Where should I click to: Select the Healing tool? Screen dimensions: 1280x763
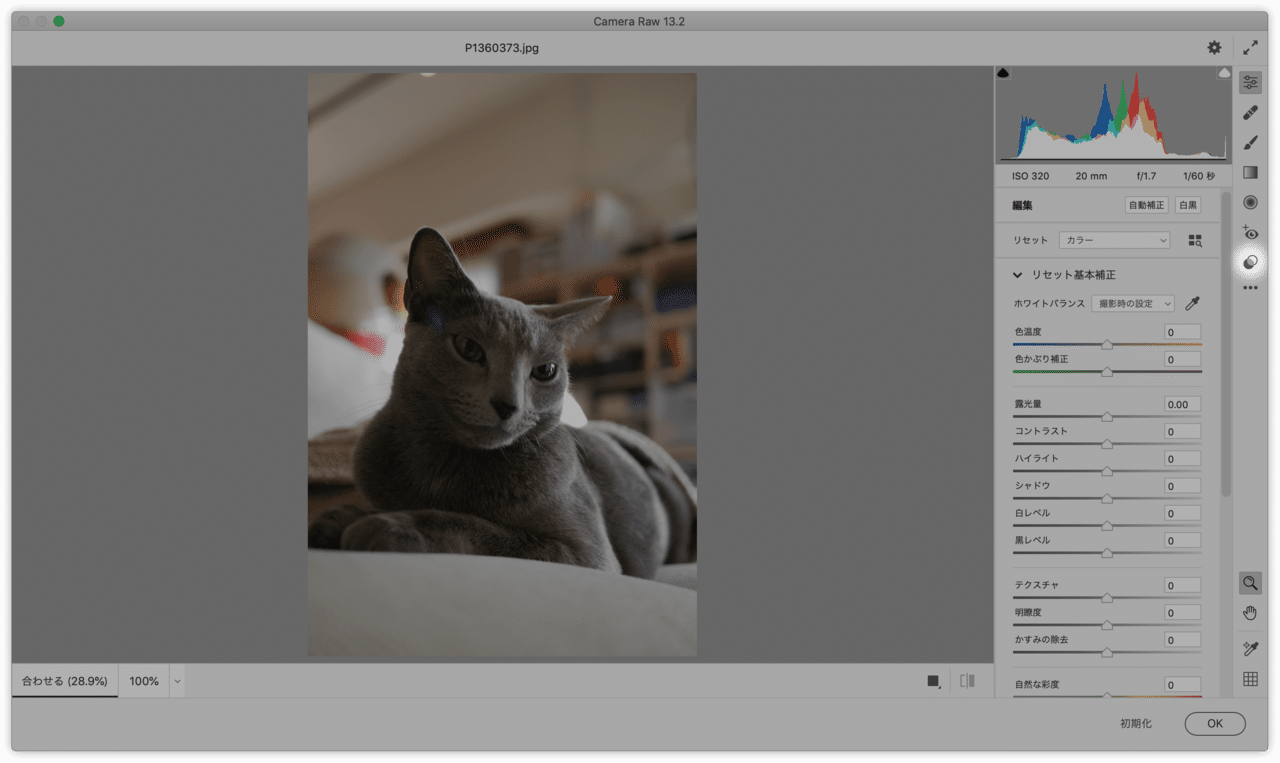click(1250, 112)
